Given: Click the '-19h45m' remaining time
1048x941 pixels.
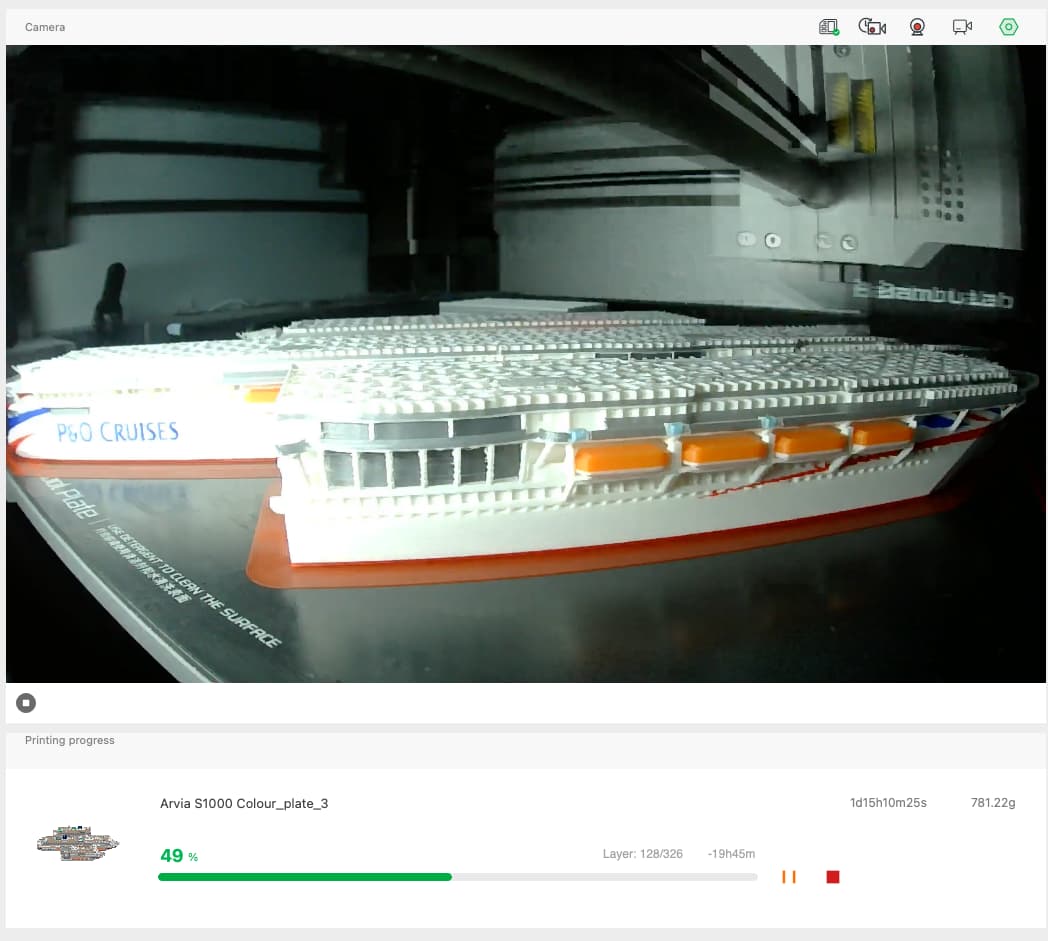Looking at the screenshot, I should coord(731,853).
